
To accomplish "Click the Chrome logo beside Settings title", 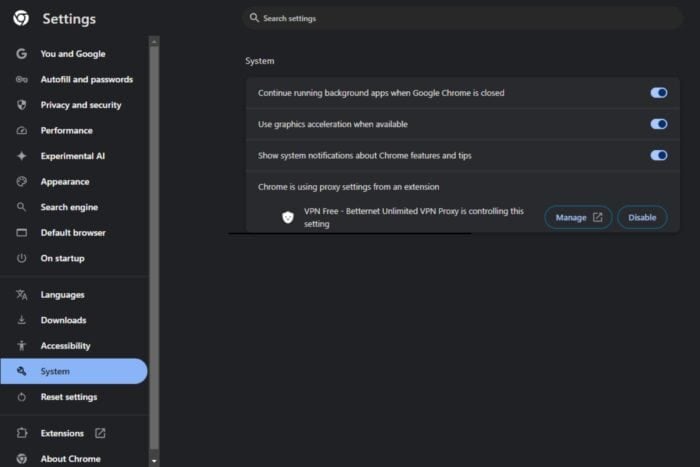I will pyautogui.click(x=21, y=18).
